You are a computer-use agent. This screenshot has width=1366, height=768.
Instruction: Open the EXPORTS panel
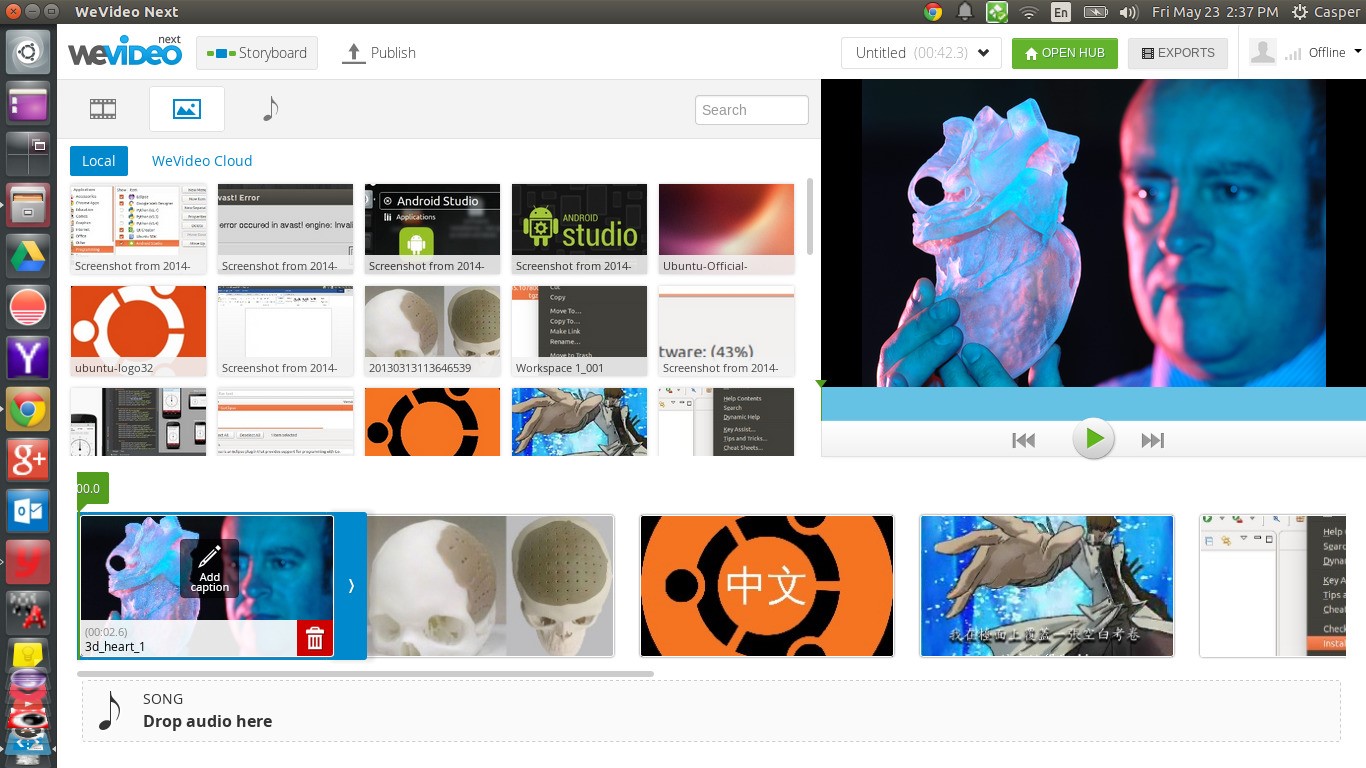(x=1178, y=53)
